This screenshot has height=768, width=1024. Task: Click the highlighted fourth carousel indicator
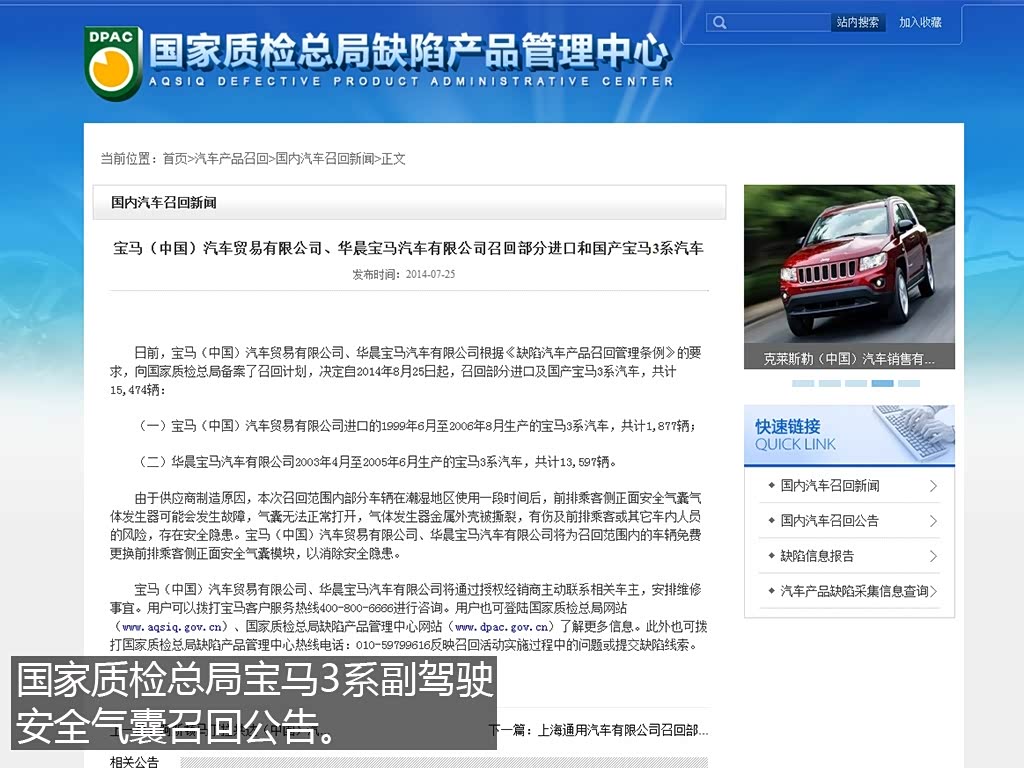[882, 383]
